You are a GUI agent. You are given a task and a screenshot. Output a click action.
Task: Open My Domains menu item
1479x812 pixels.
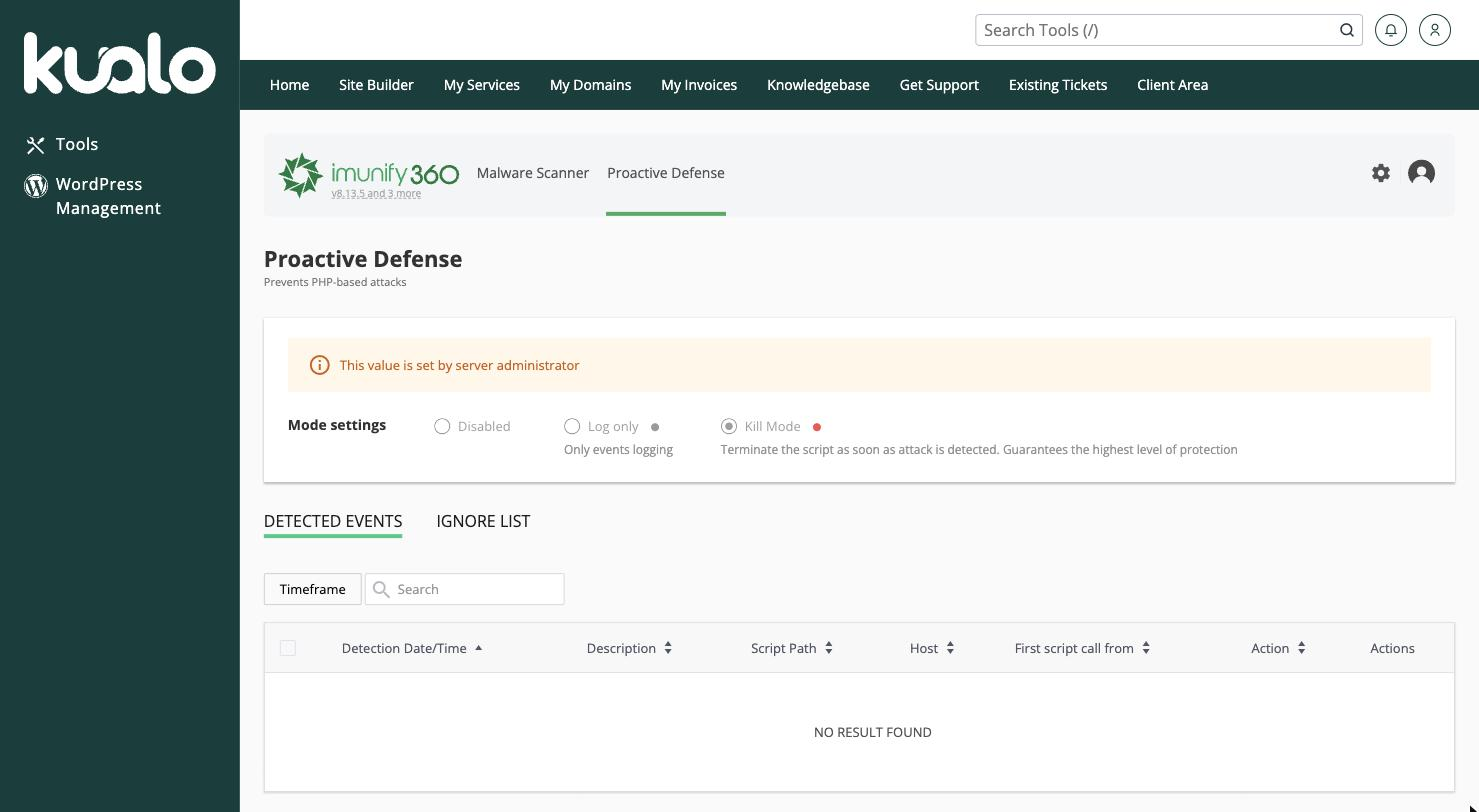click(x=590, y=85)
